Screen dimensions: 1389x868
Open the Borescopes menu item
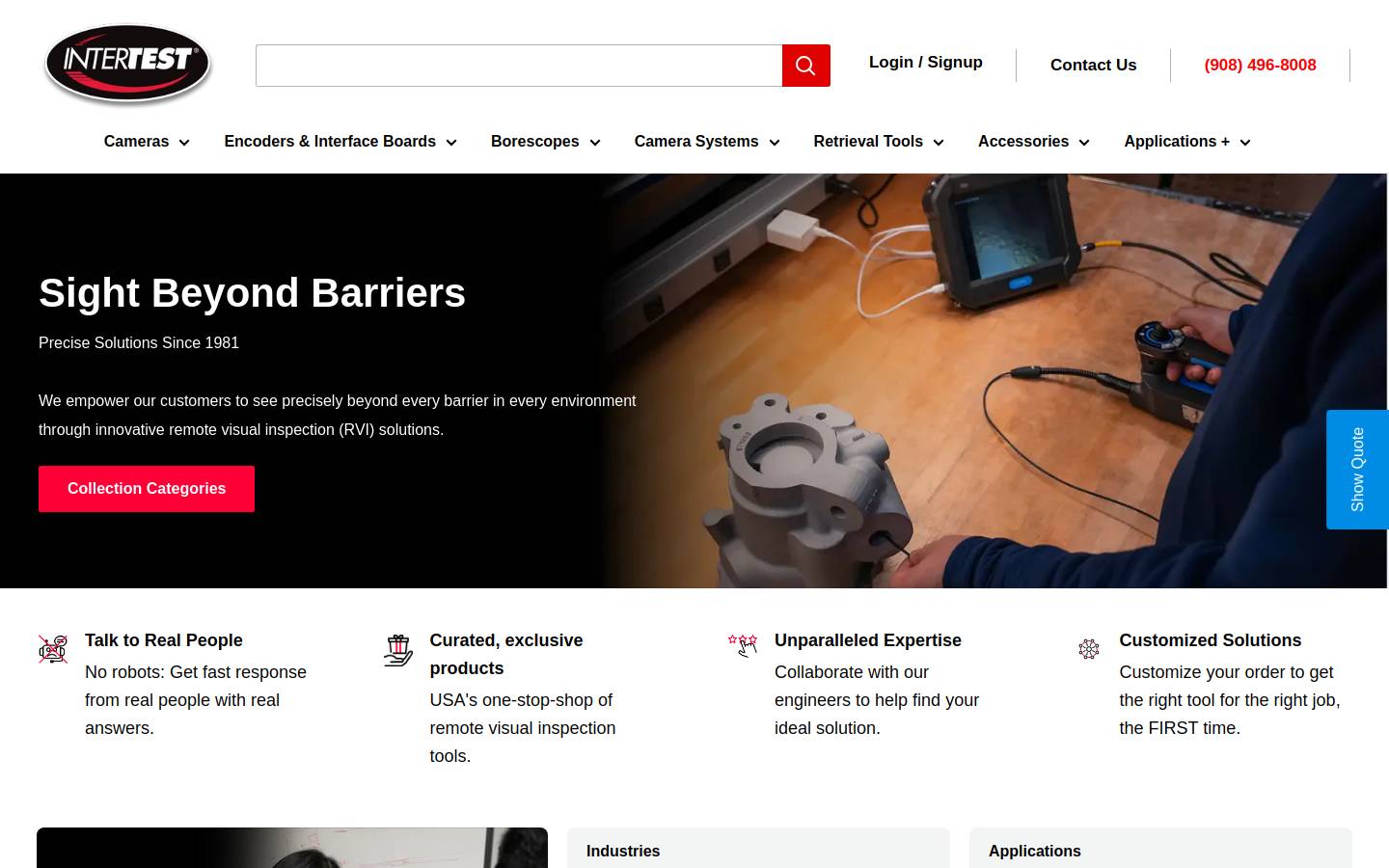pyautogui.click(x=534, y=141)
